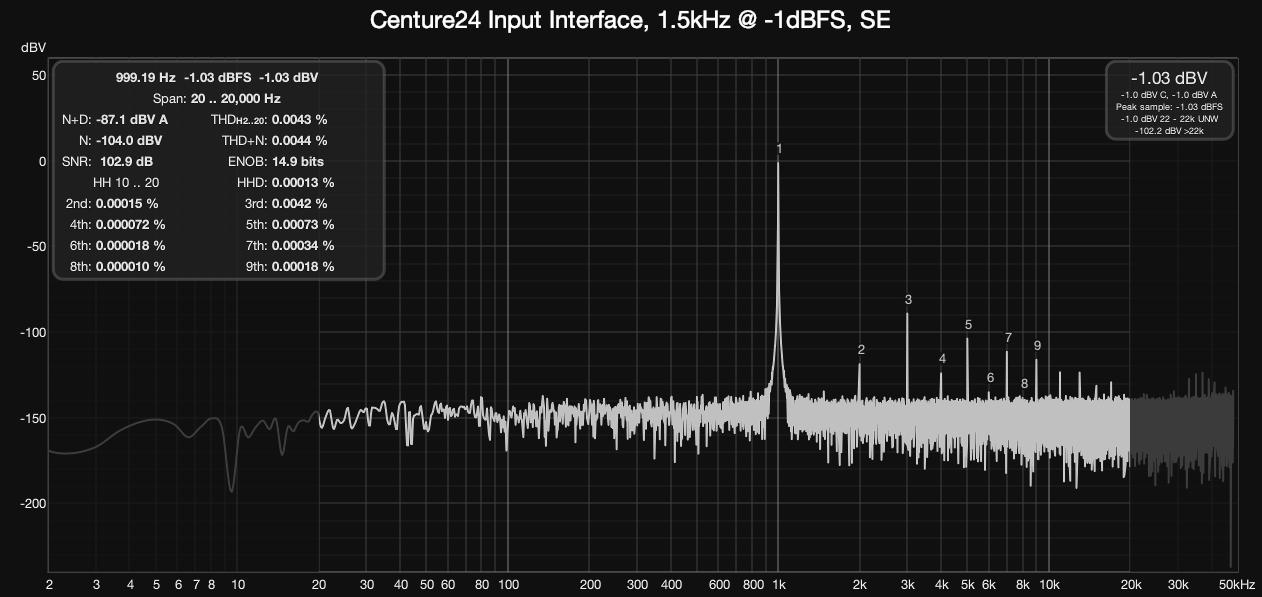The width and height of the screenshot is (1262, 597).
Task: Click the 20k label on the frequency axis
Action: pyautogui.click(x=1130, y=585)
